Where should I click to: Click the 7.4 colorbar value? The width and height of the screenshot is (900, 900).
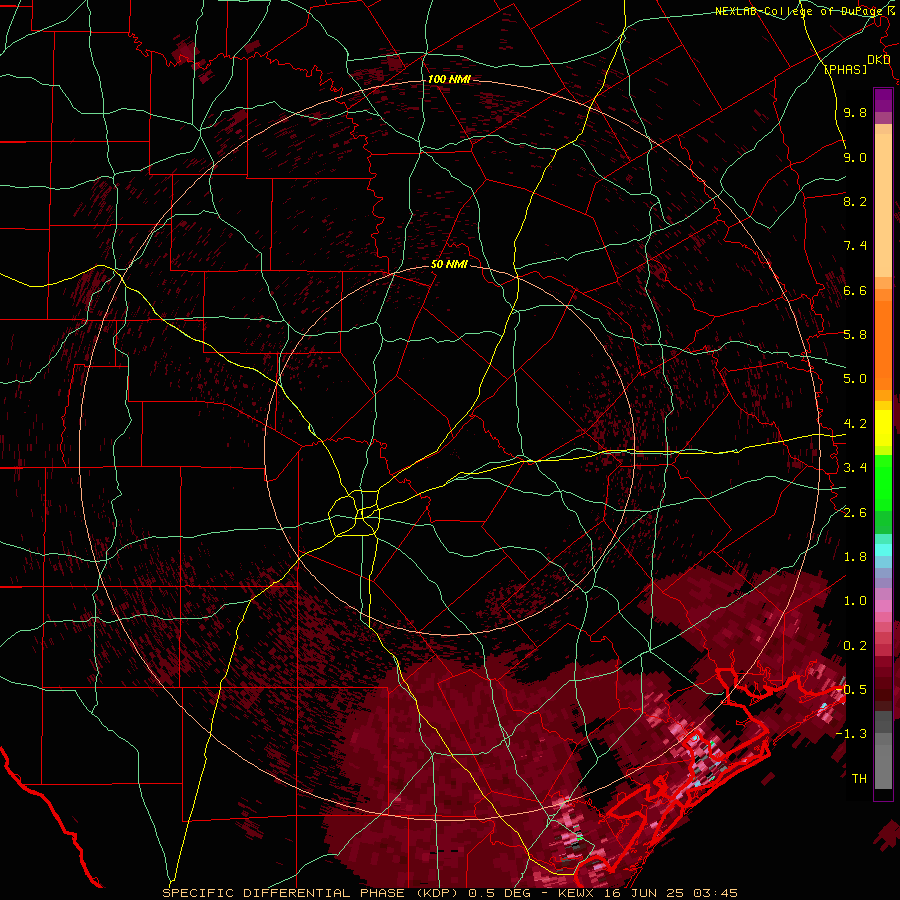click(855, 246)
